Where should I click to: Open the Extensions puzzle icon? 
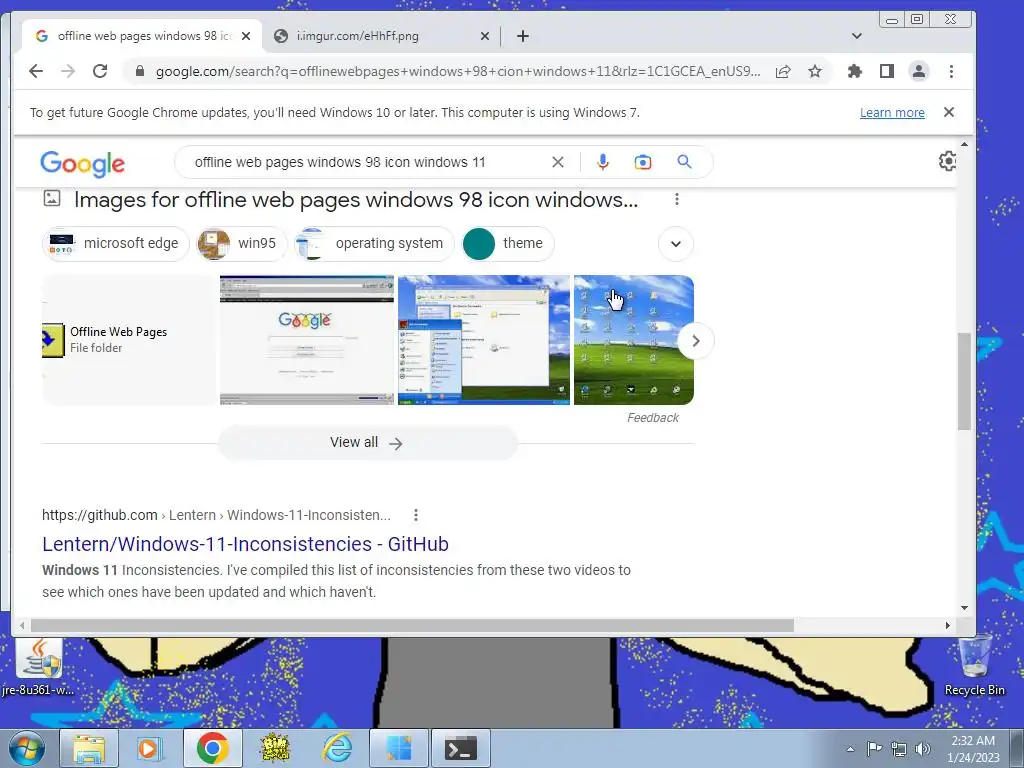[x=854, y=71]
